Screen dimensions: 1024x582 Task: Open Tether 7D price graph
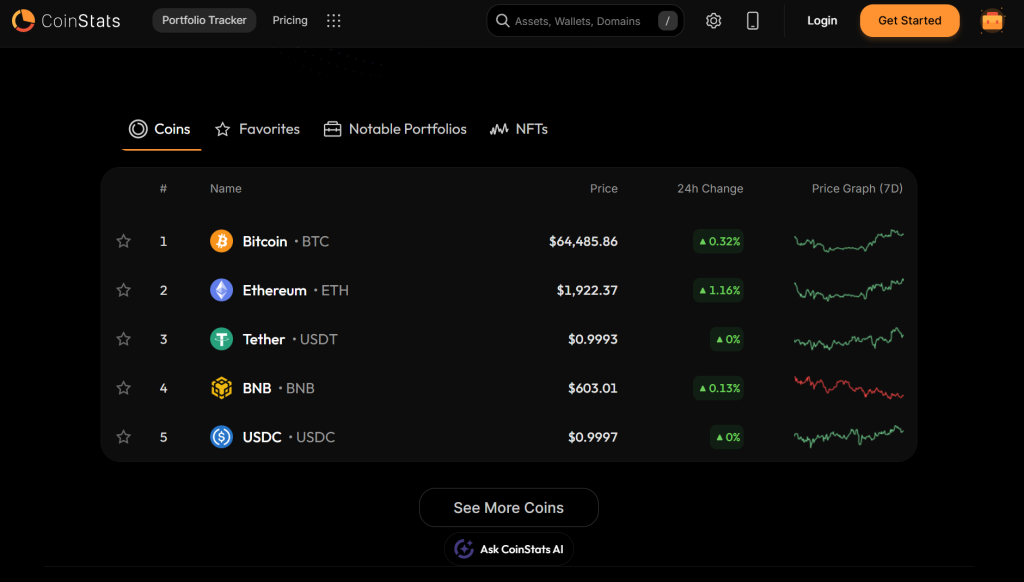click(x=849, y=339)
